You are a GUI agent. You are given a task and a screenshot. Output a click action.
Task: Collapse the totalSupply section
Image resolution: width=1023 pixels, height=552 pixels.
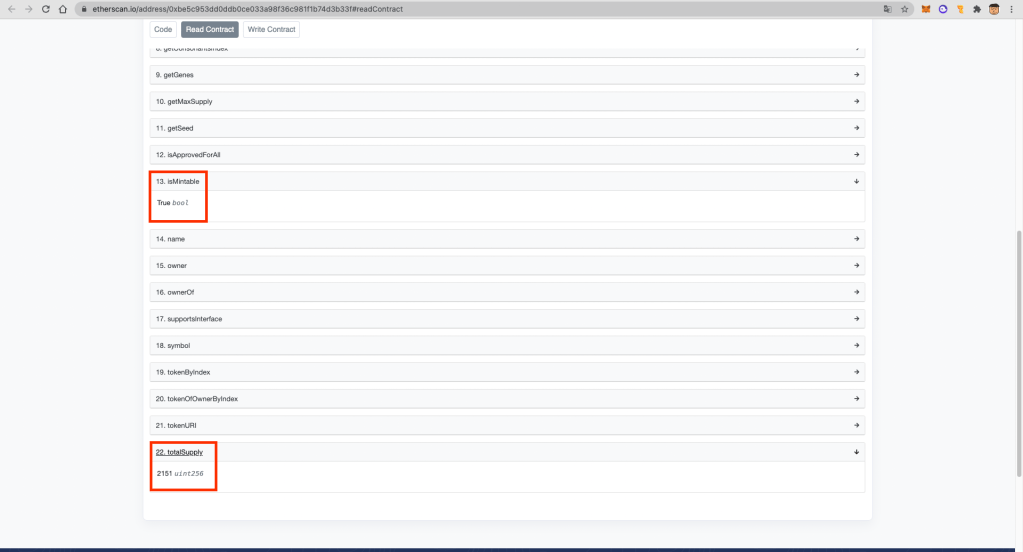click(x=856, y=452)
